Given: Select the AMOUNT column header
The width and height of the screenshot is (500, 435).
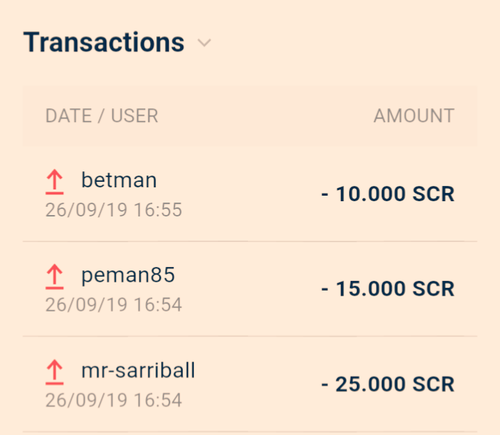Looking at the screenshot, I should (414, 116).
